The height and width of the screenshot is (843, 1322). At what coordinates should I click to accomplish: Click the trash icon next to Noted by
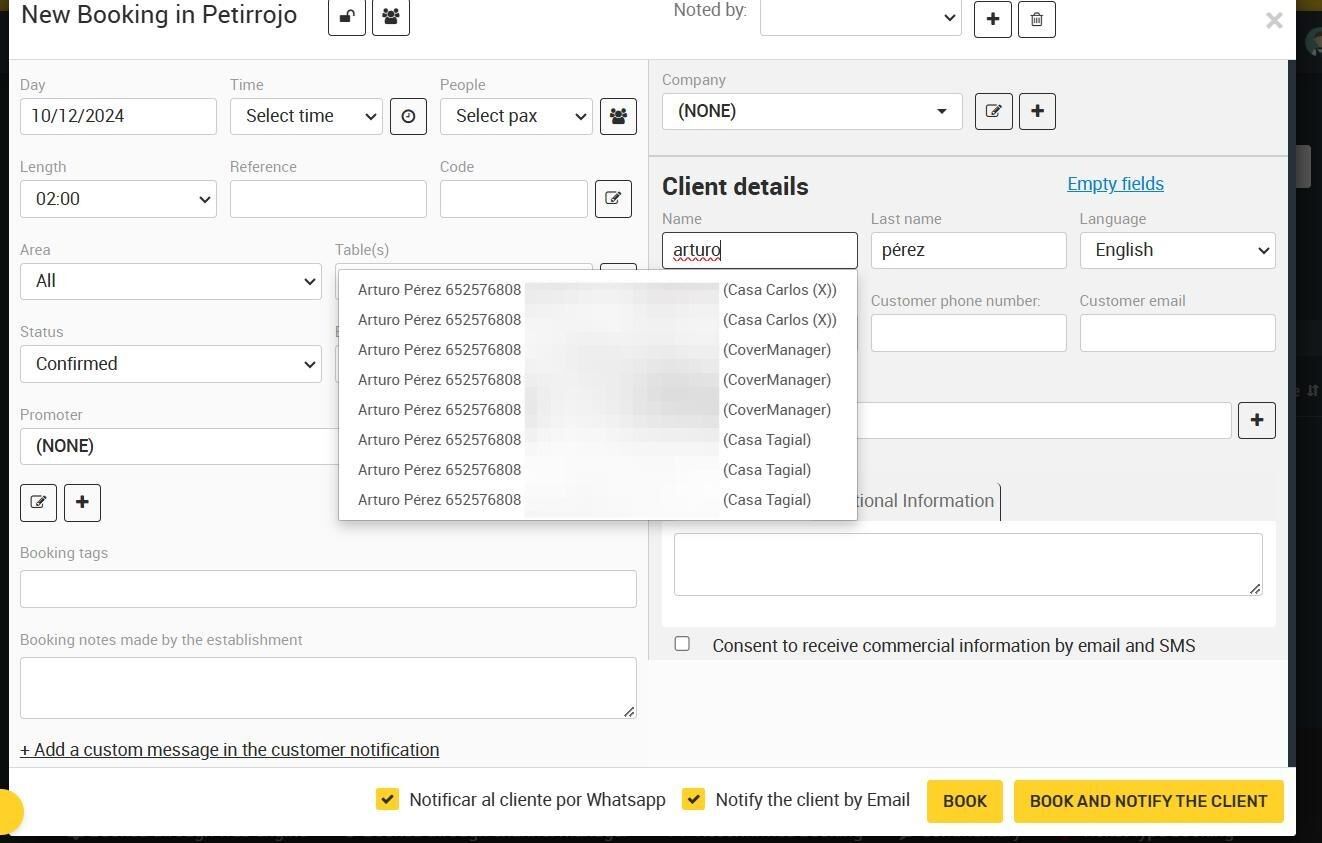coord(1036,19)
